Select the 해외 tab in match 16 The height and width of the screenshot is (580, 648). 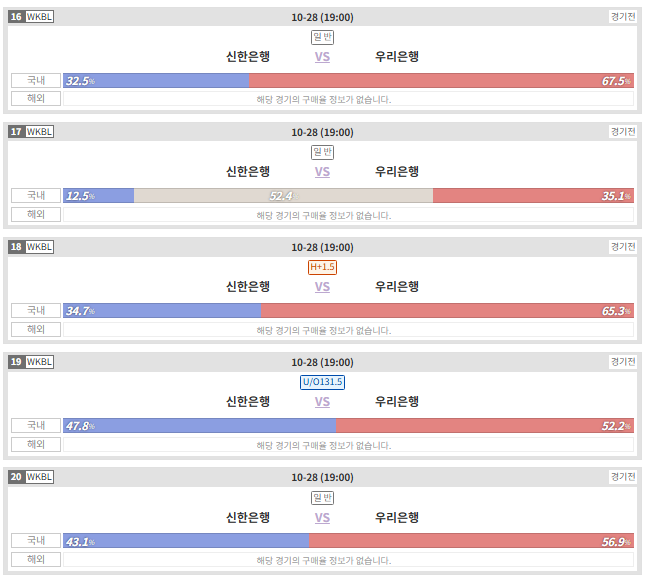coord(36,98)
